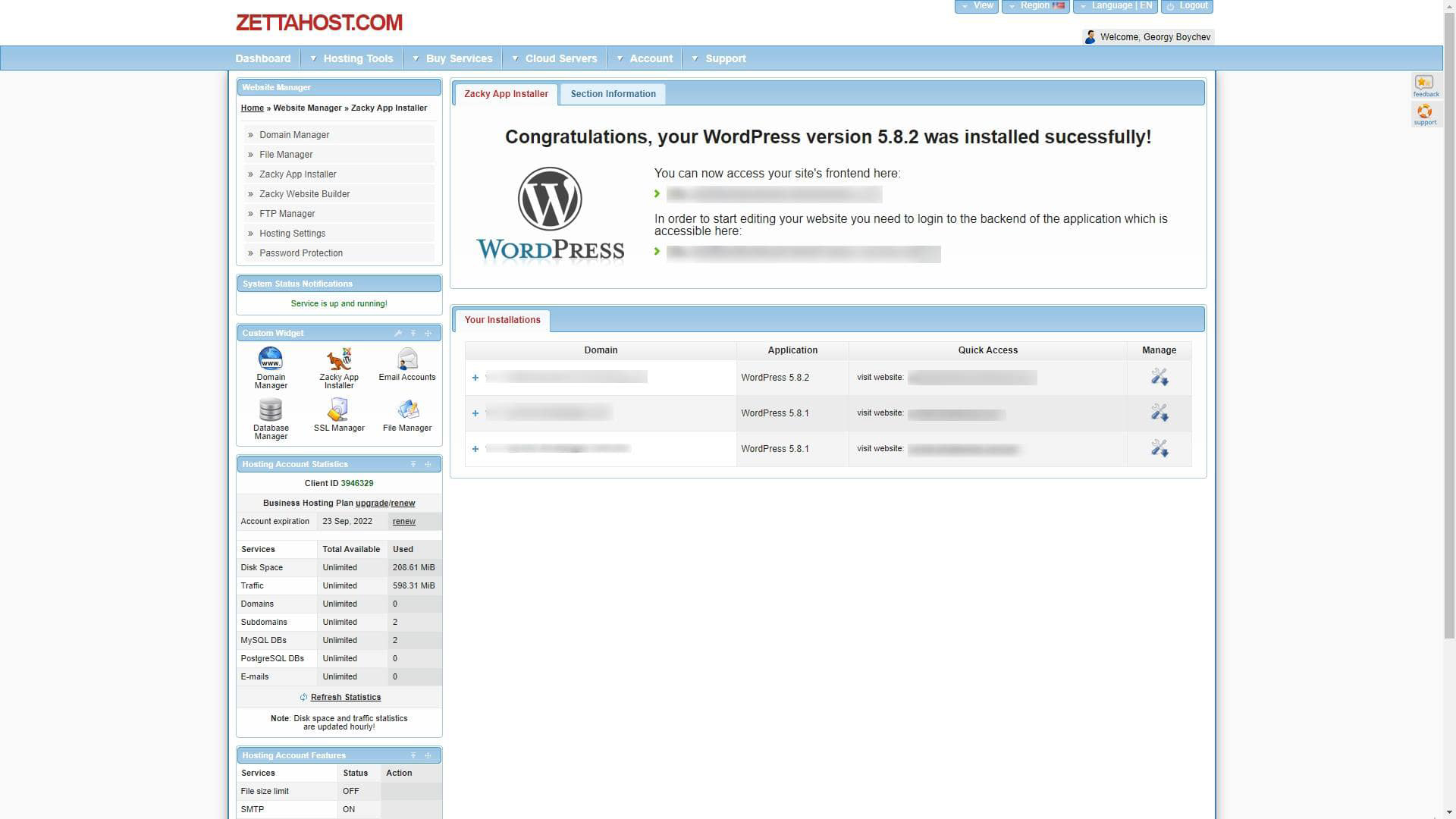The image size is (1456, 819).
Task: Expand the Cloud Servers menu
Action: coord(554,58)
